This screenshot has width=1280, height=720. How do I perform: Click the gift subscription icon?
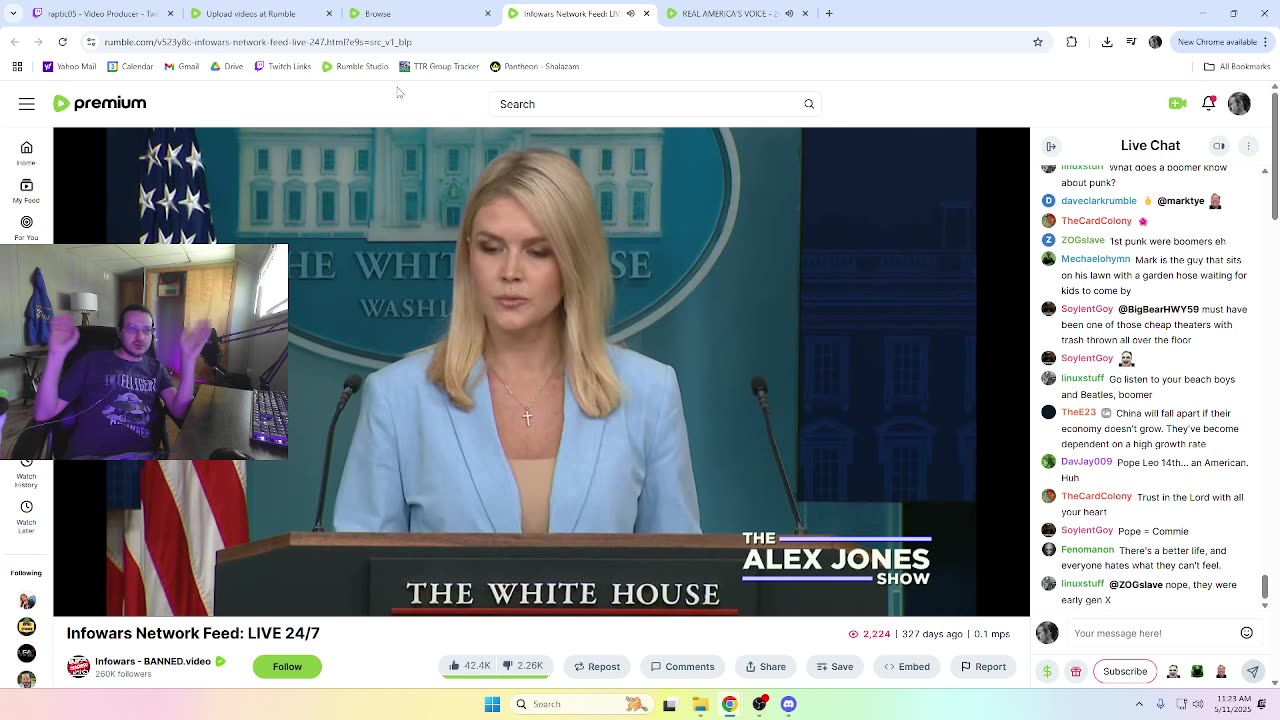pyautogui.click(x=1076, y=671)
